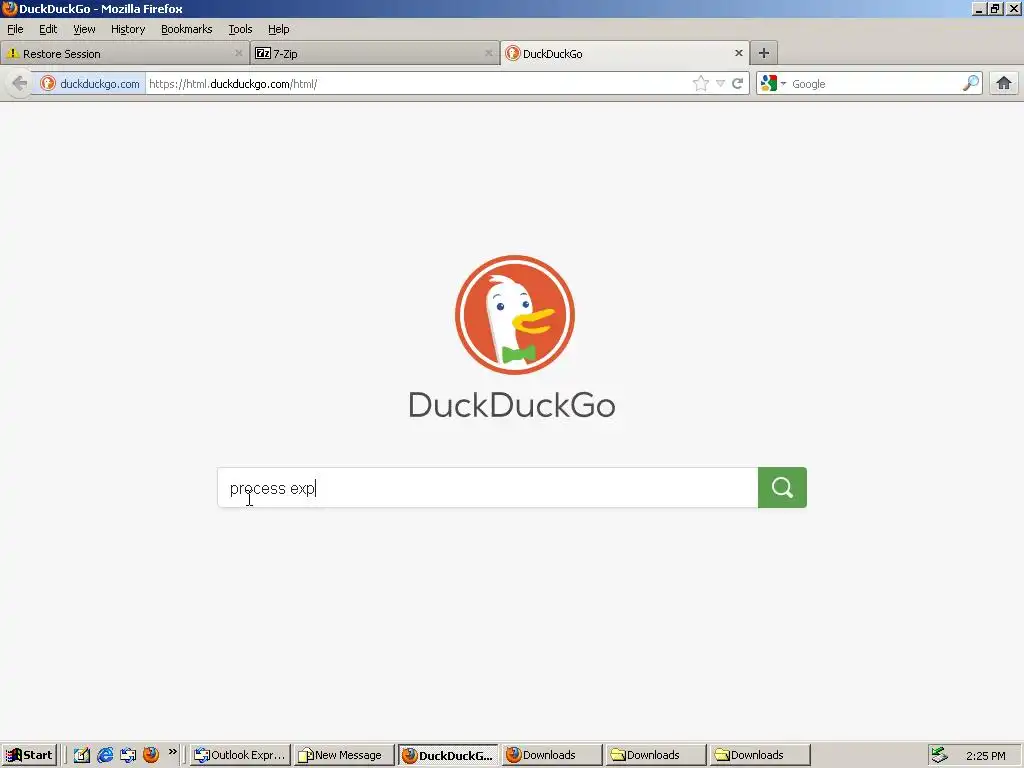Screen dimensions: 1024x768
Task: Launch Internet Explorer from Quick Launch
Action: pos(104,755)
